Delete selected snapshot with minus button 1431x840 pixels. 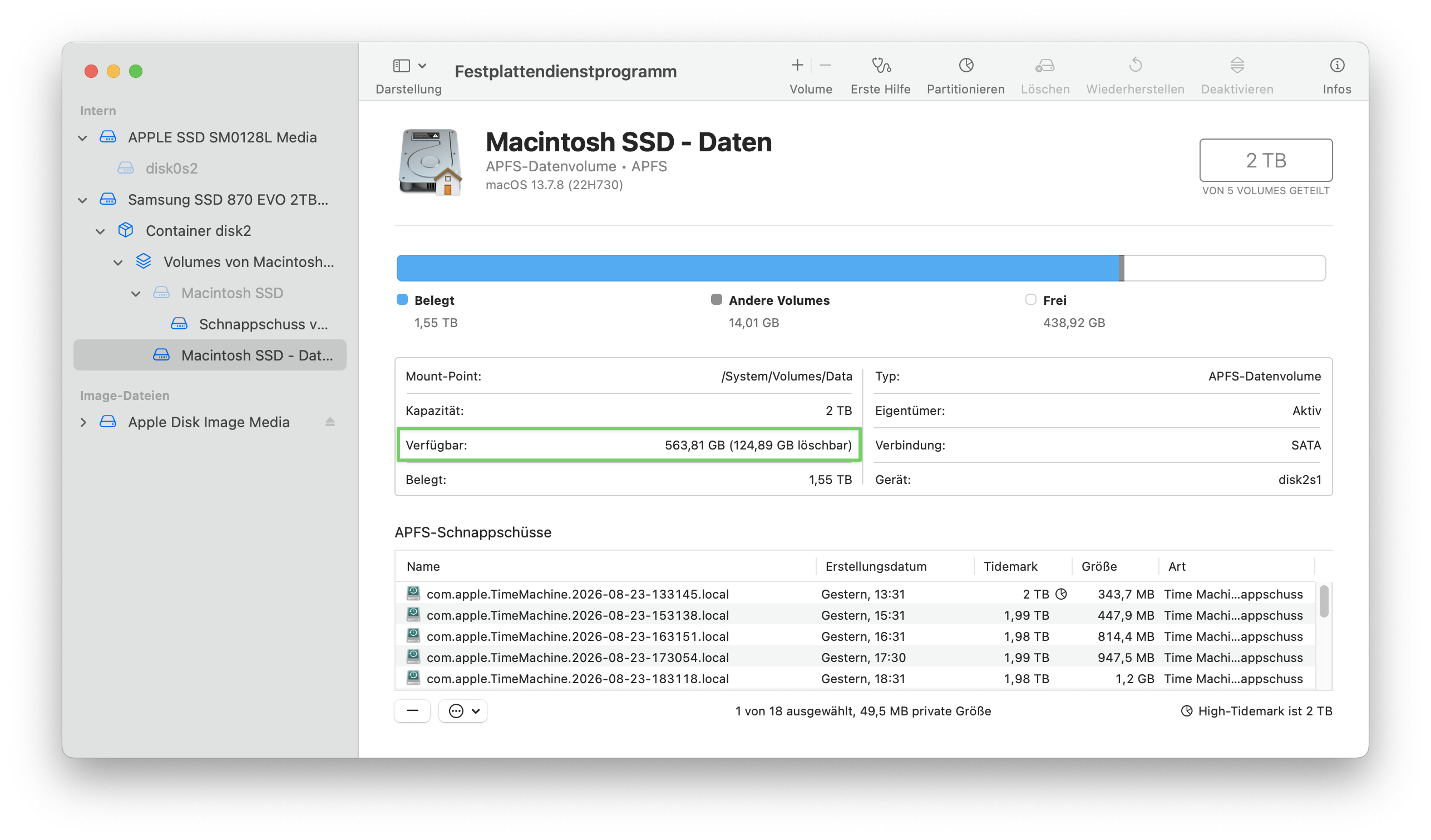pyautogui.click(x=412, y=711)
